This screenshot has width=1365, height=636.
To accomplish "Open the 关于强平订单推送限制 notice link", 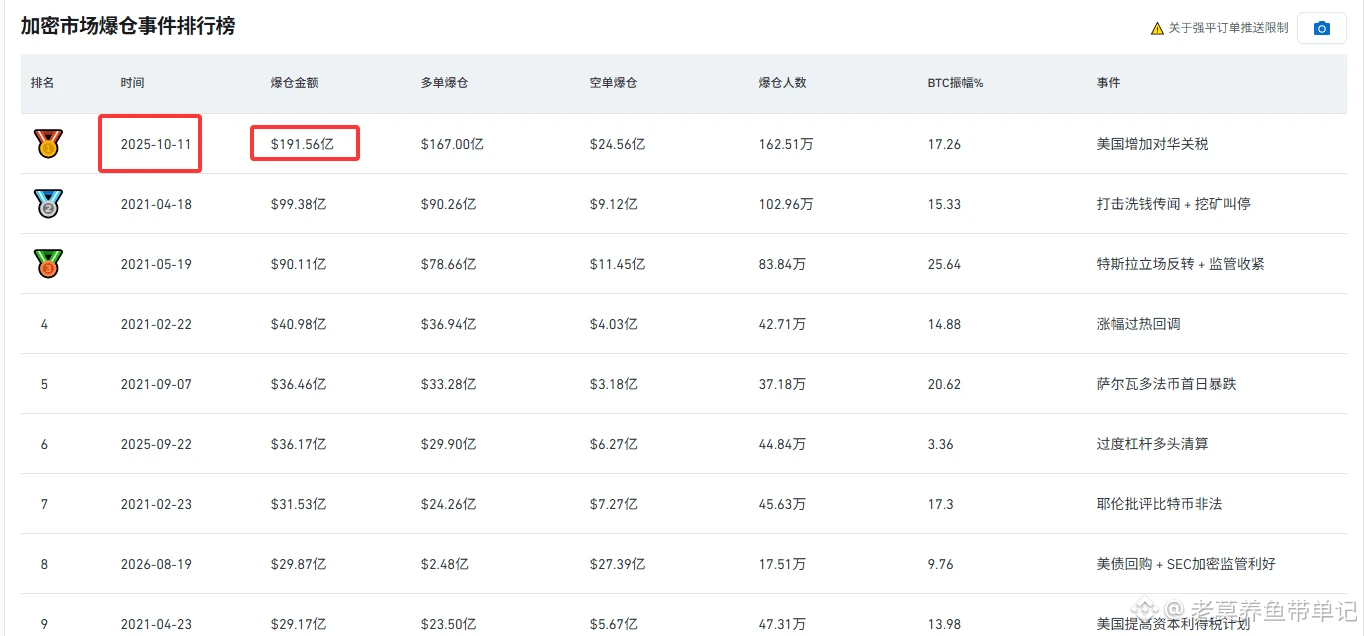I will (1228, 28).
